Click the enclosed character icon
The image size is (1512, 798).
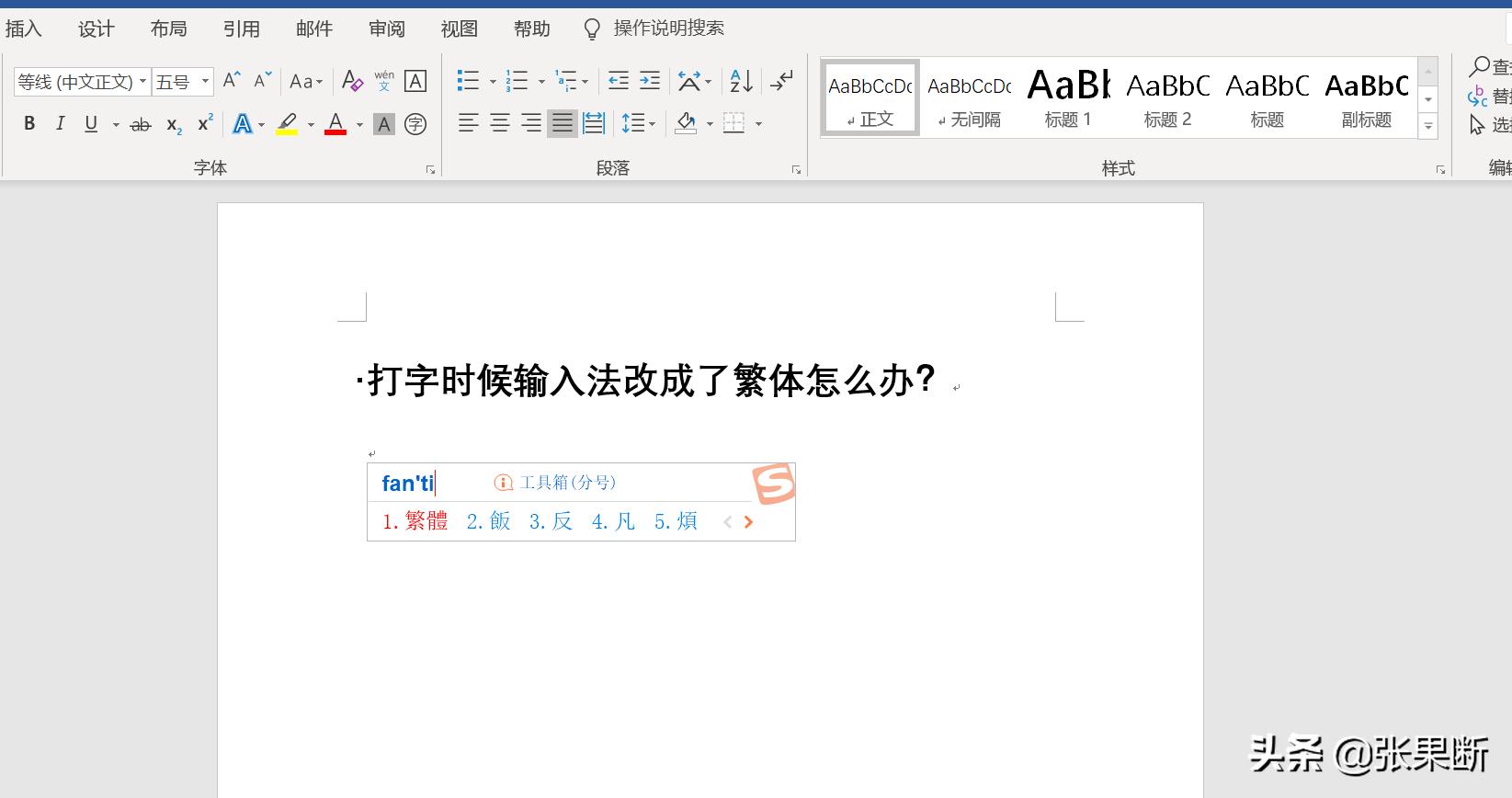(415, 124)
